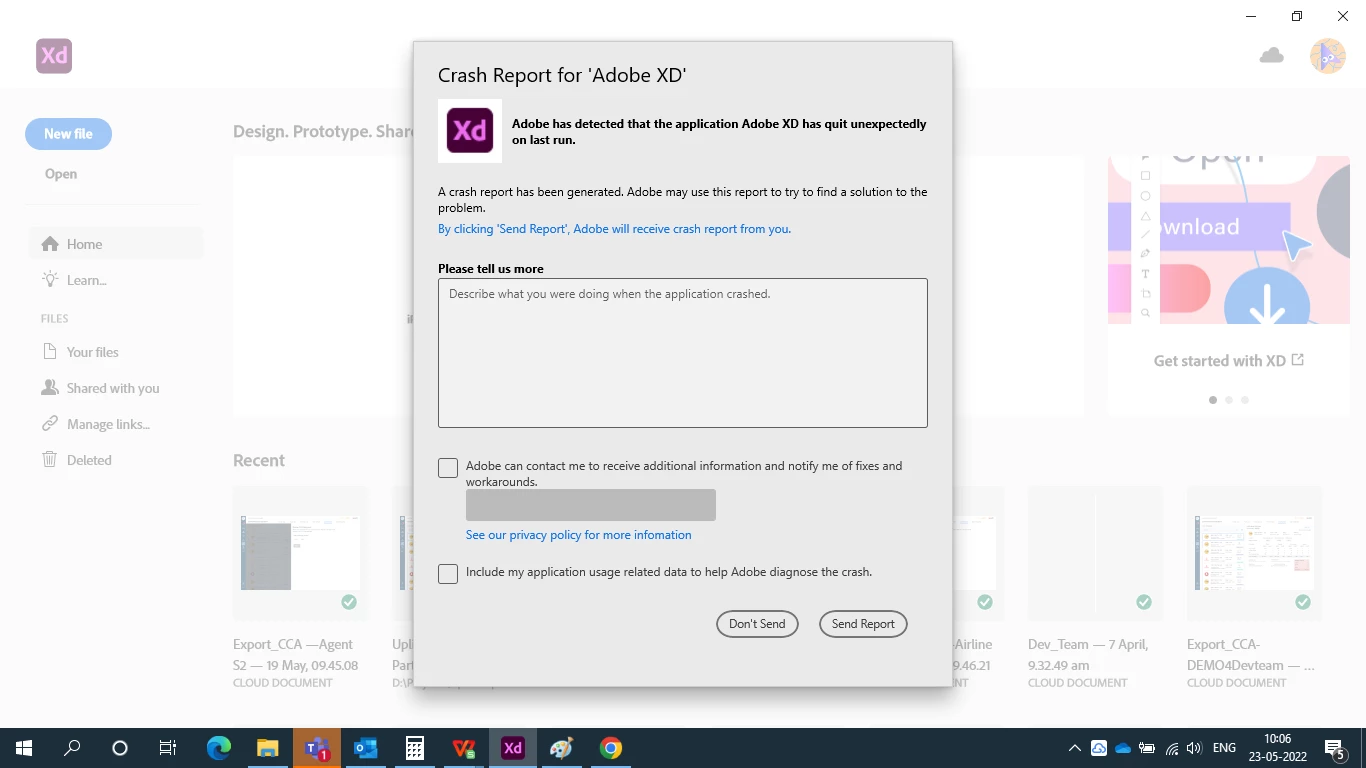Select Home in the sidebar
This screenshot has height=768, width=1366.
click(116, 244)
